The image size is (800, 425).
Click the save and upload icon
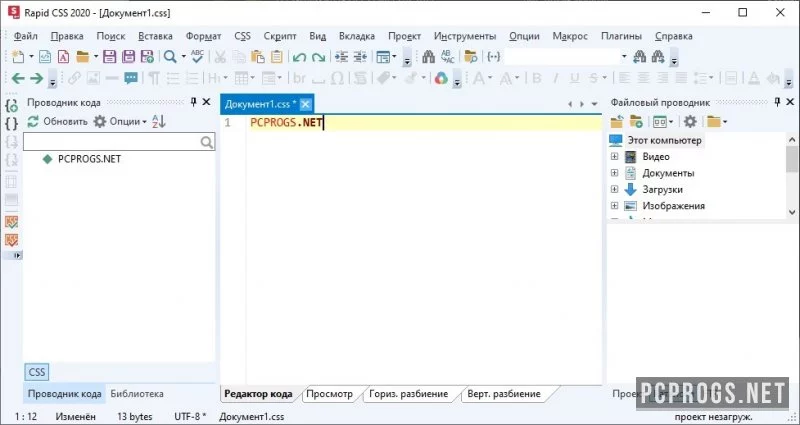point(147,57)
